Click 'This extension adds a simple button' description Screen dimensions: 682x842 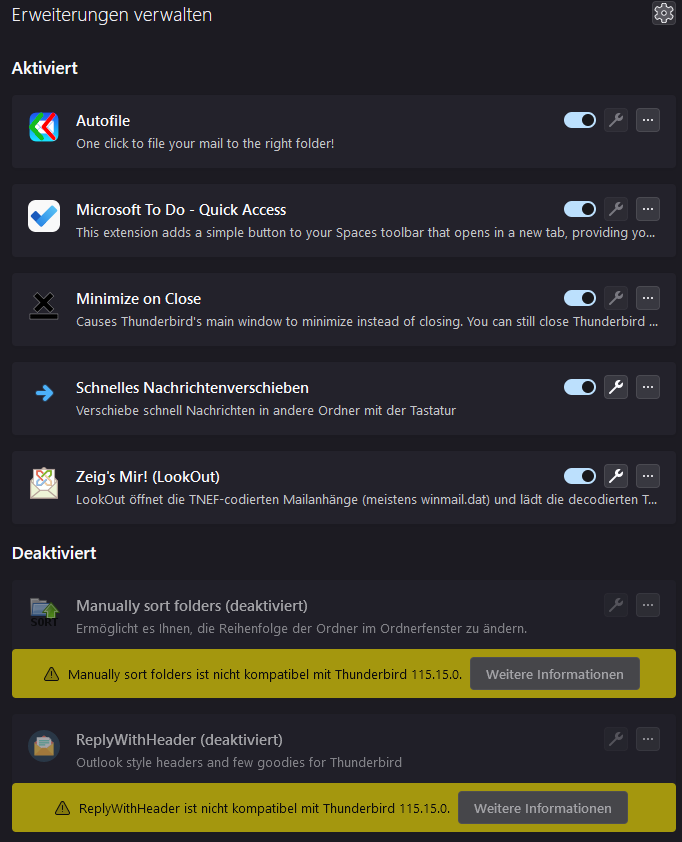(366, 233)
